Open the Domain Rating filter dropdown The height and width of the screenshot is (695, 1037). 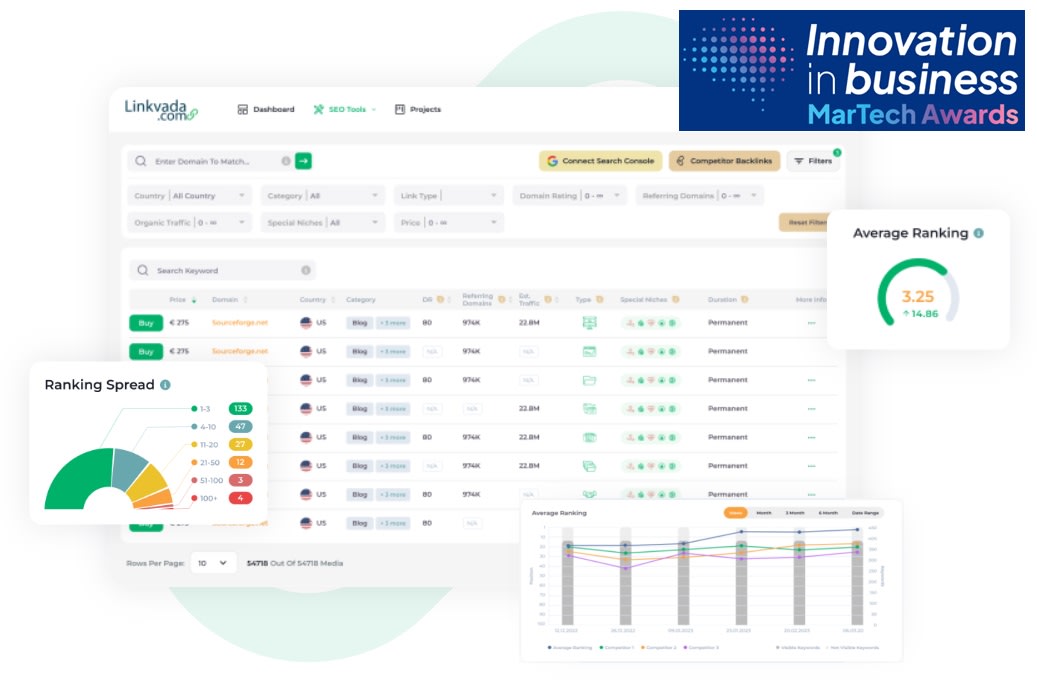(569, 196)
